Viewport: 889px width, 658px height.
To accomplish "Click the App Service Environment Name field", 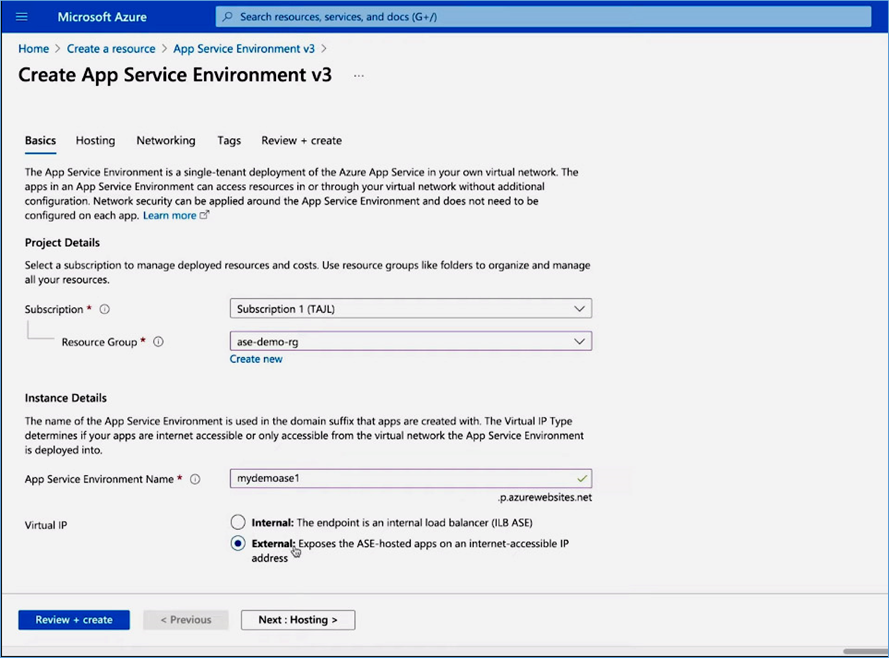I will point(410,478).
